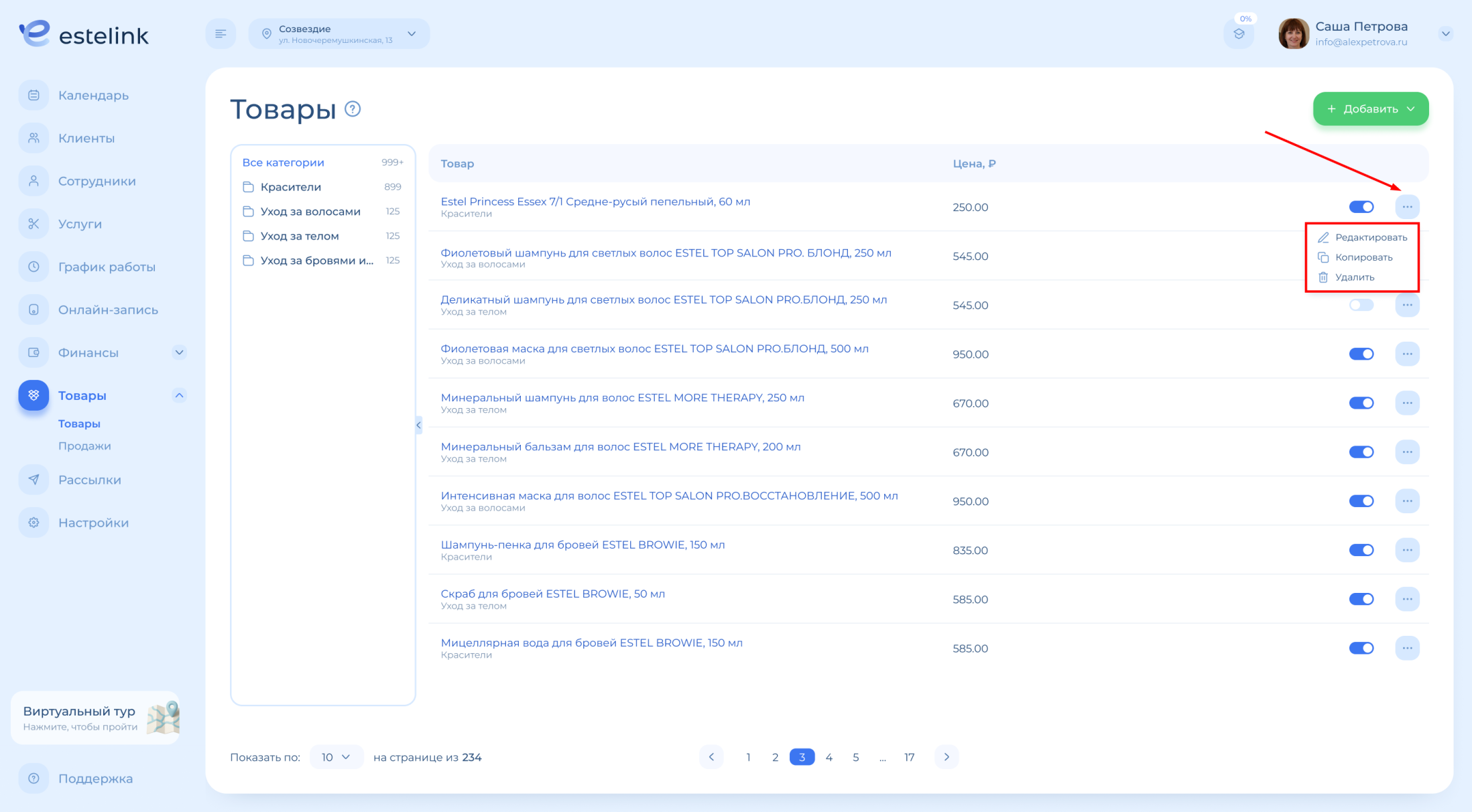The height and width of the screenshot is (812, 1472).
Task: Open the items per page dropdown showing 10
Action: tap(336, 757)
